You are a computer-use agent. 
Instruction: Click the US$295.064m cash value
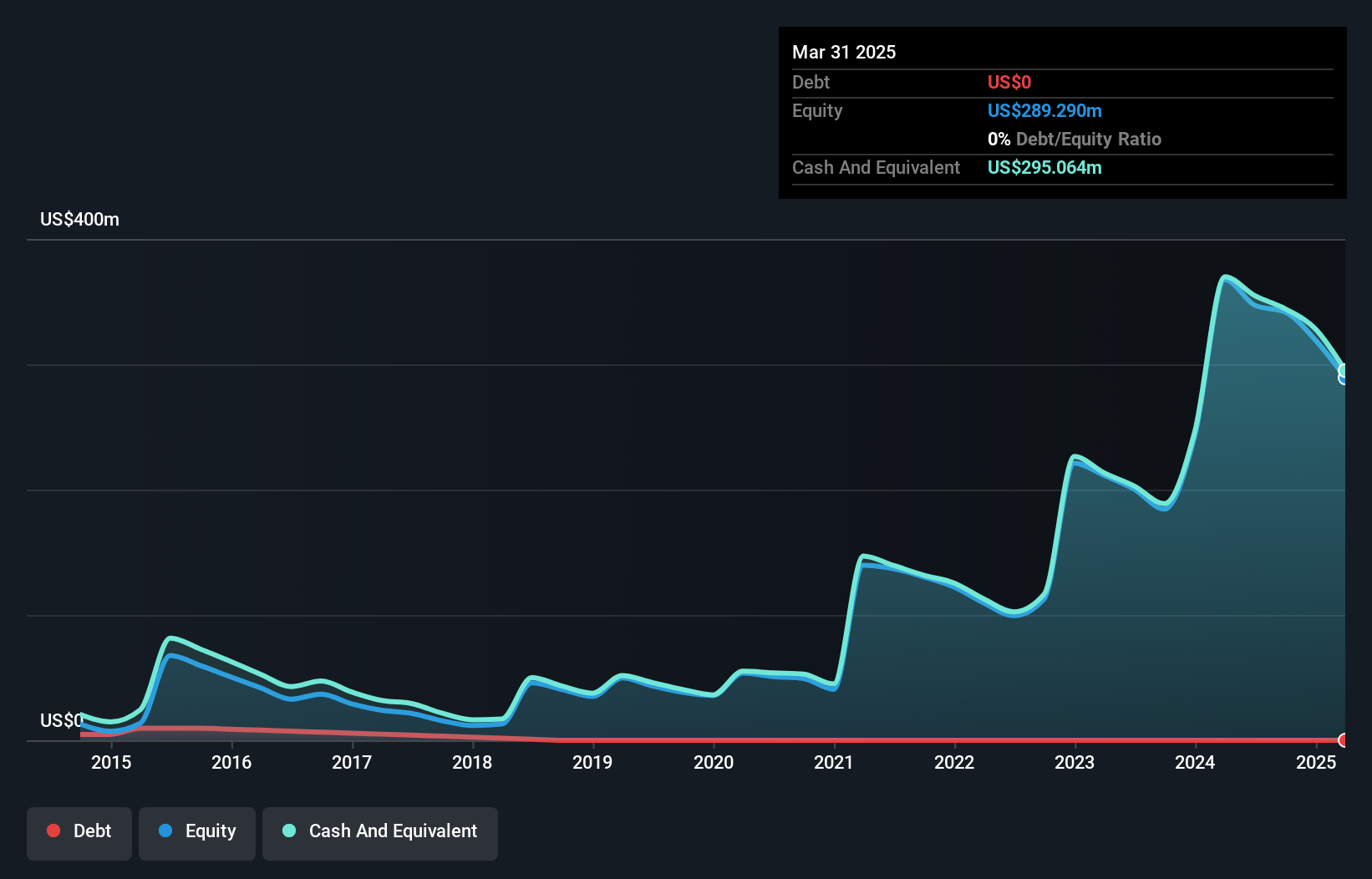tap(1044, 167)
